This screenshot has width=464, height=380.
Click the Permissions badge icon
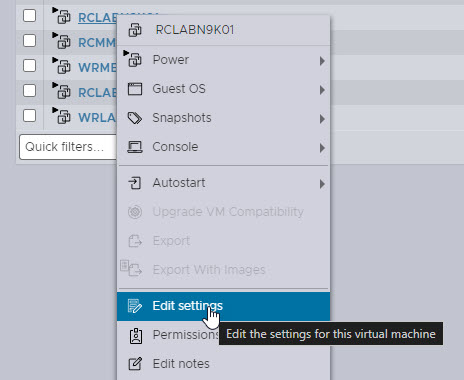[135, 335]
